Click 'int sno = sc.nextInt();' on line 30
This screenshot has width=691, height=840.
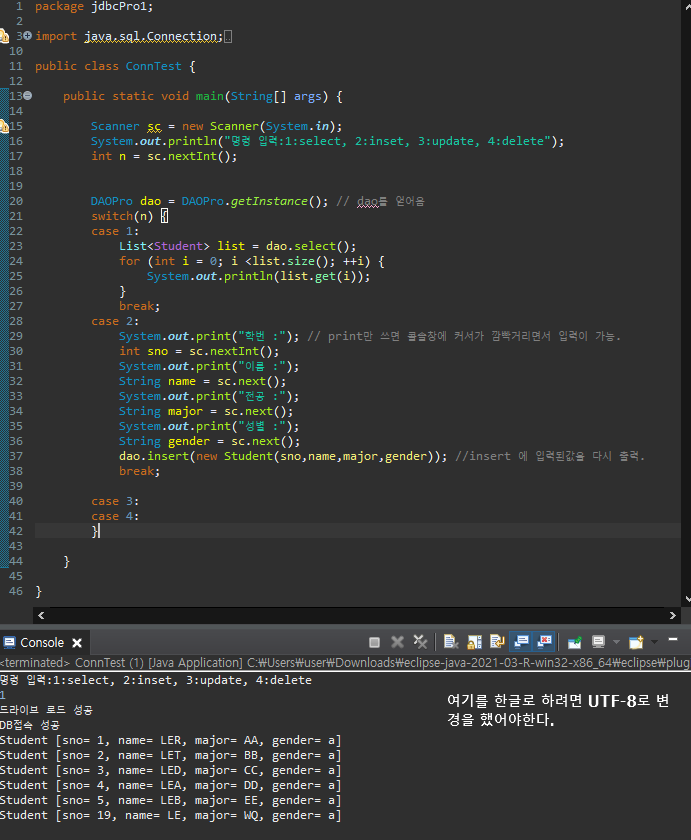[x=199, y=351]
